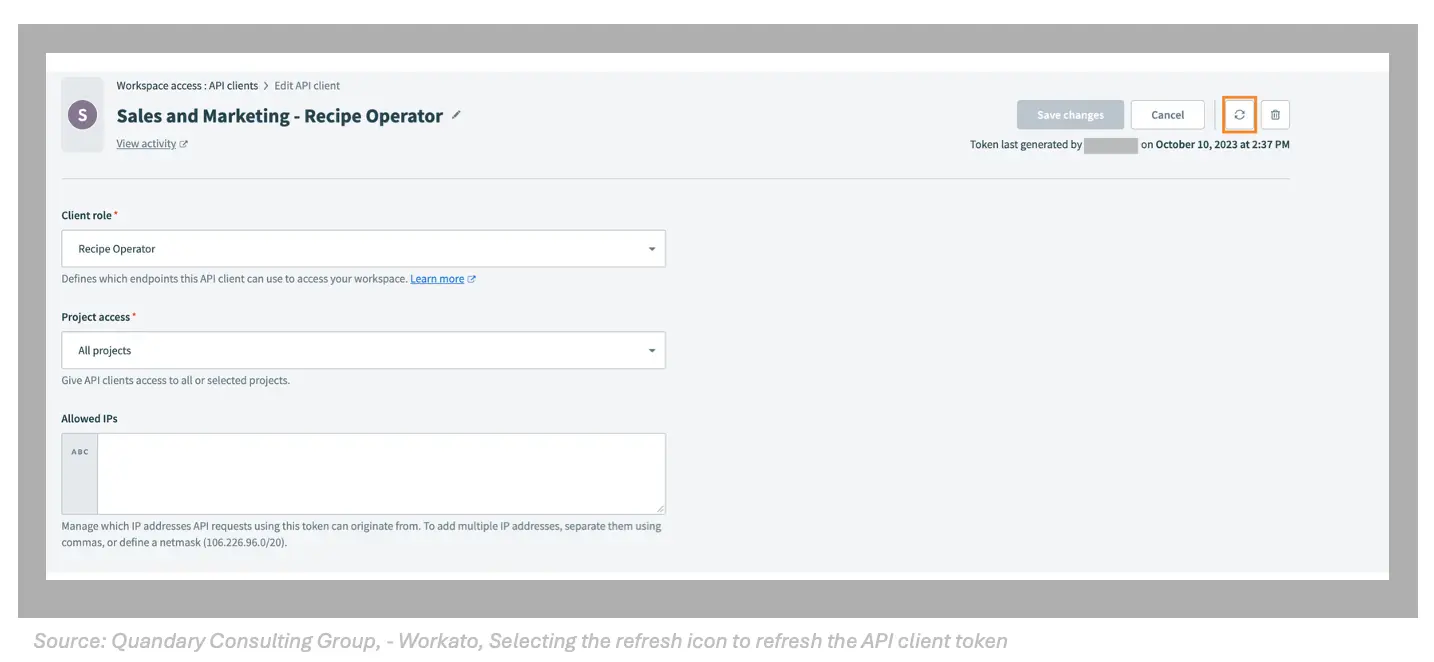1434x662 pixels.
Task: Open the View activity link
Action: pos(146,143)
